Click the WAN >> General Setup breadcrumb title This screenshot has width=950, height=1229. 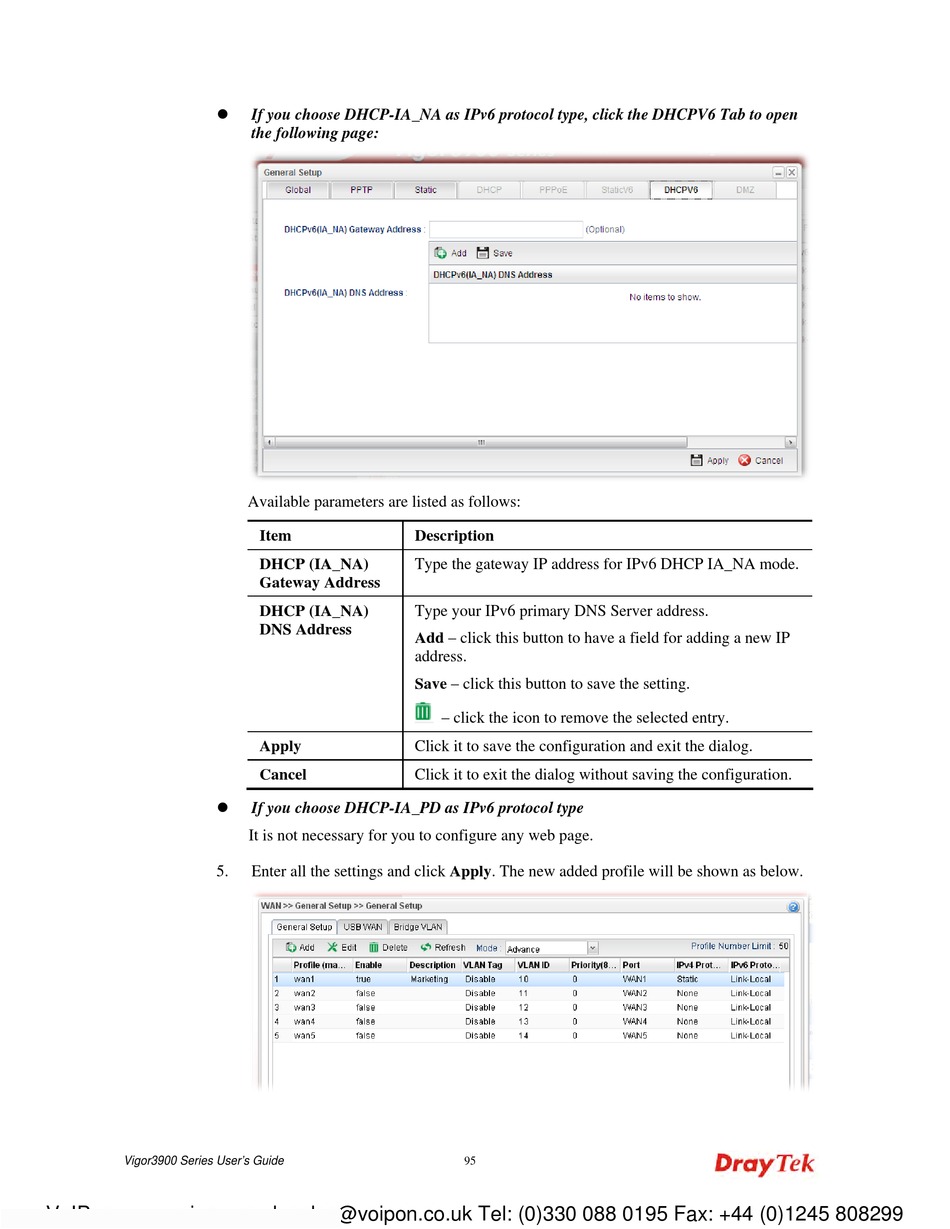pyautogui.click(x=342, y=906)
